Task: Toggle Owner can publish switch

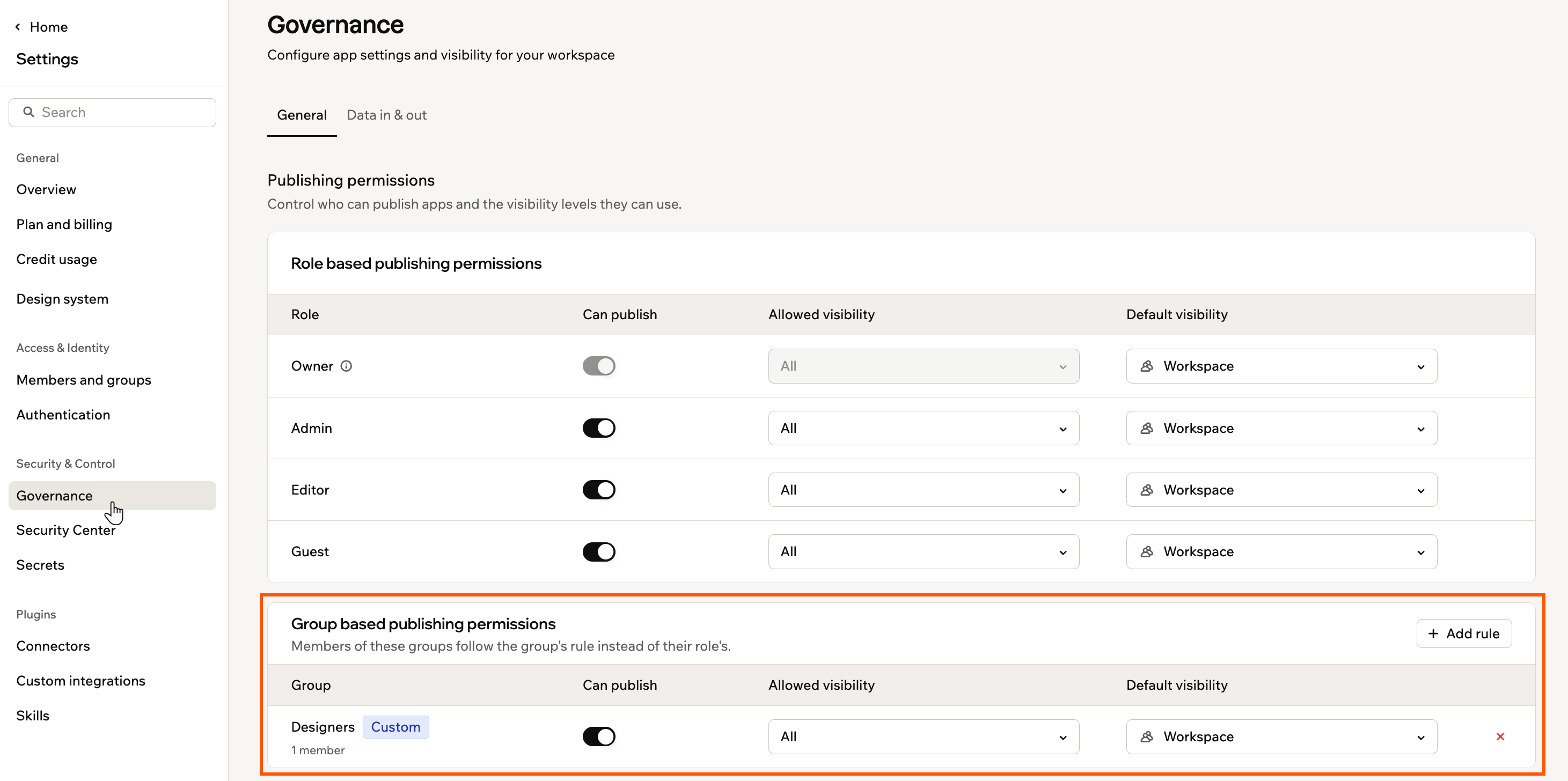Action: (x=599, y=366)
